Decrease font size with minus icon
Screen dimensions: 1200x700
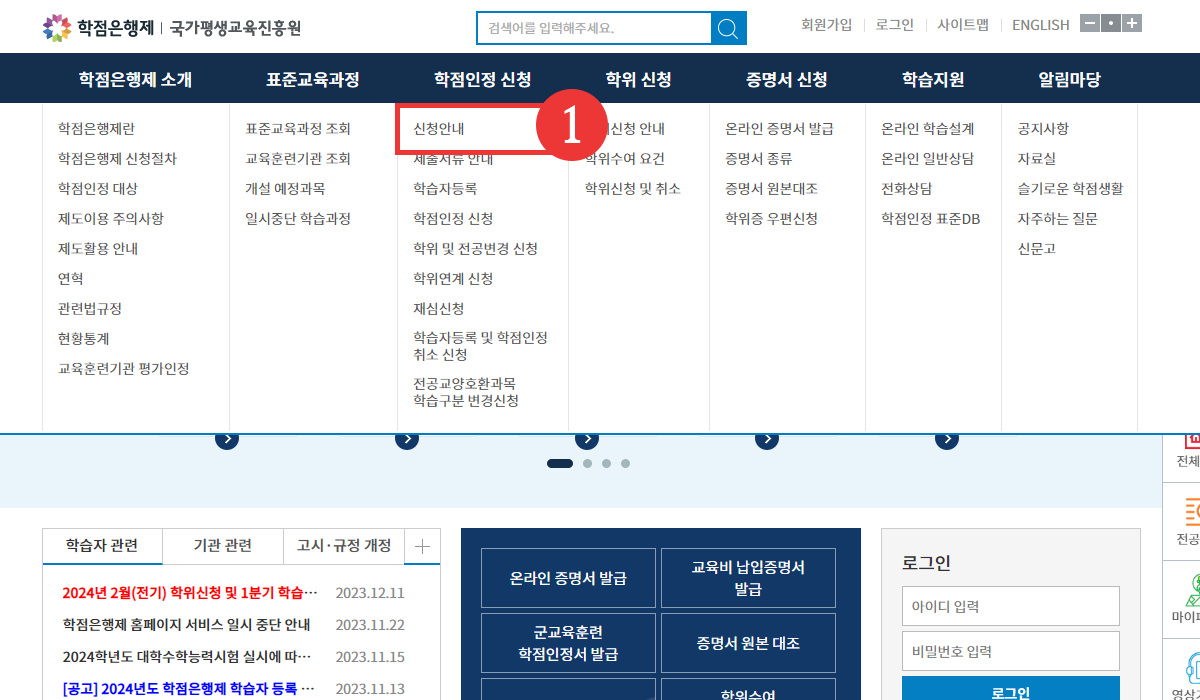pyautogui.click(x=1089, y=24)
